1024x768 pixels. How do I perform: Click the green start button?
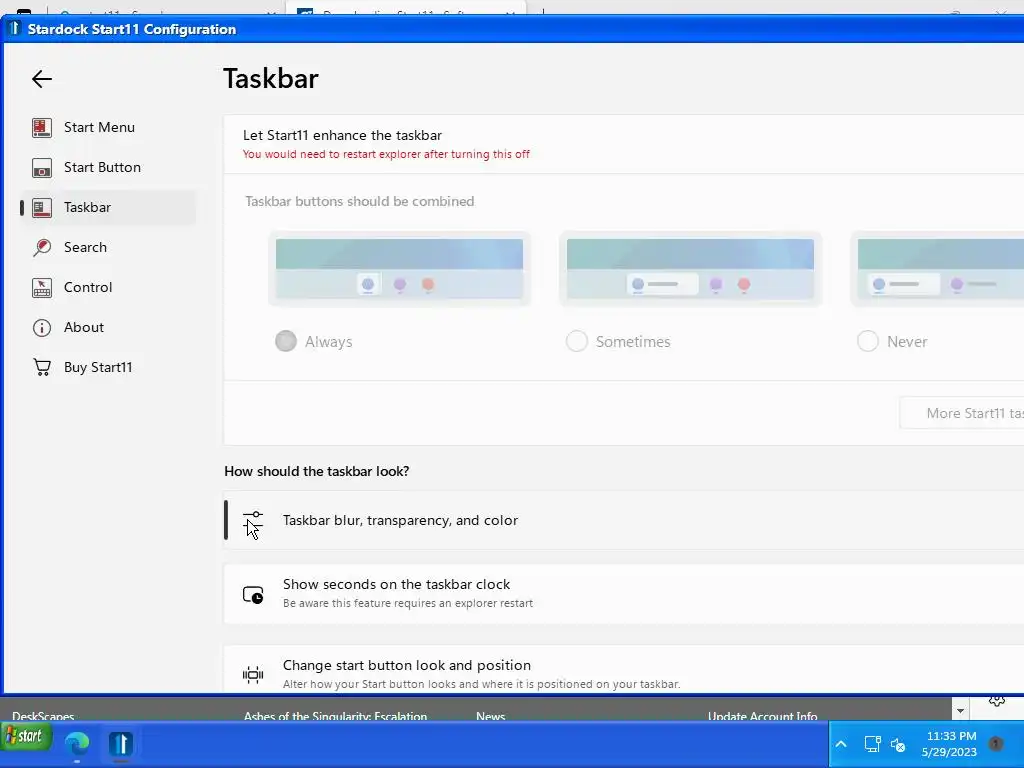pos(25,737)
